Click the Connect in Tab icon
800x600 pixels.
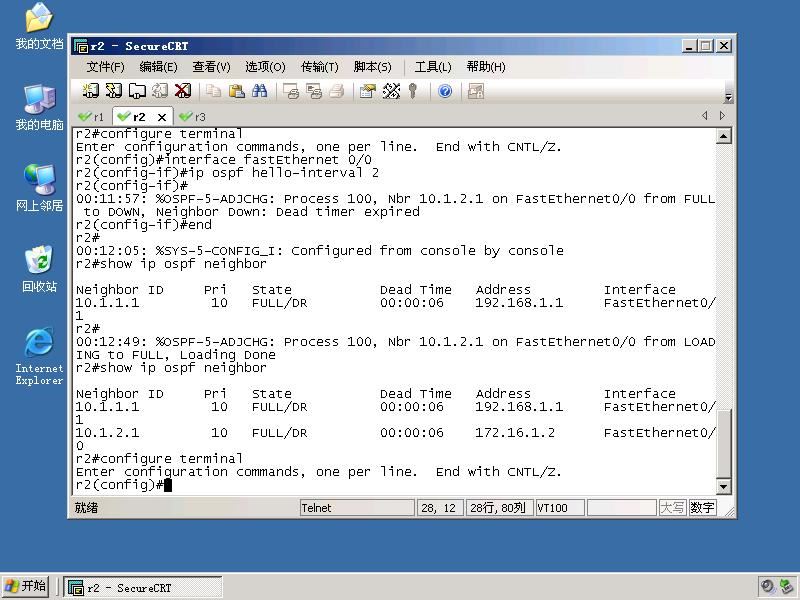pos(137,91)
